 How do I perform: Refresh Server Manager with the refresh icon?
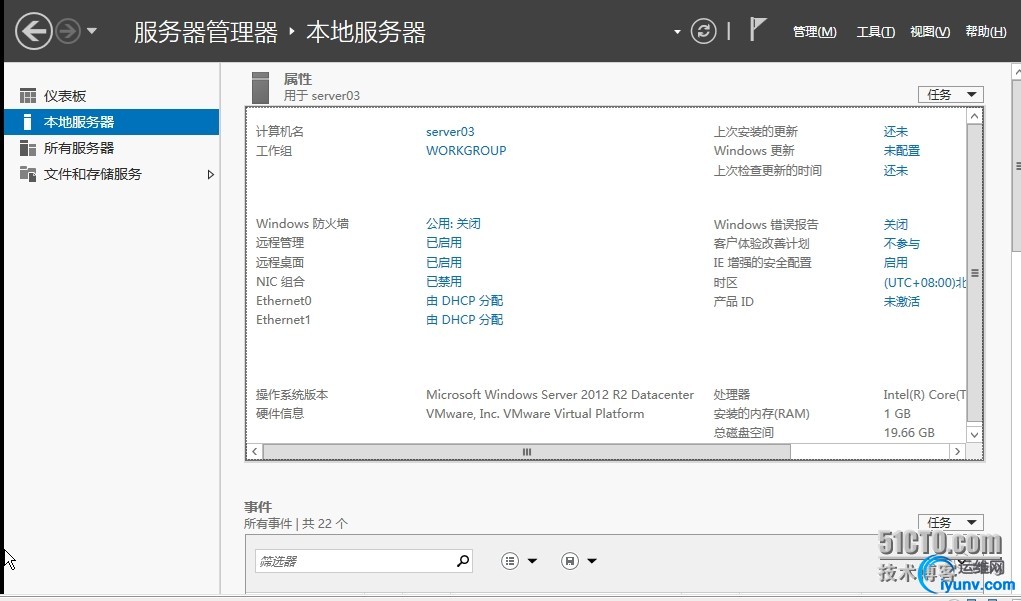point(703,31)
